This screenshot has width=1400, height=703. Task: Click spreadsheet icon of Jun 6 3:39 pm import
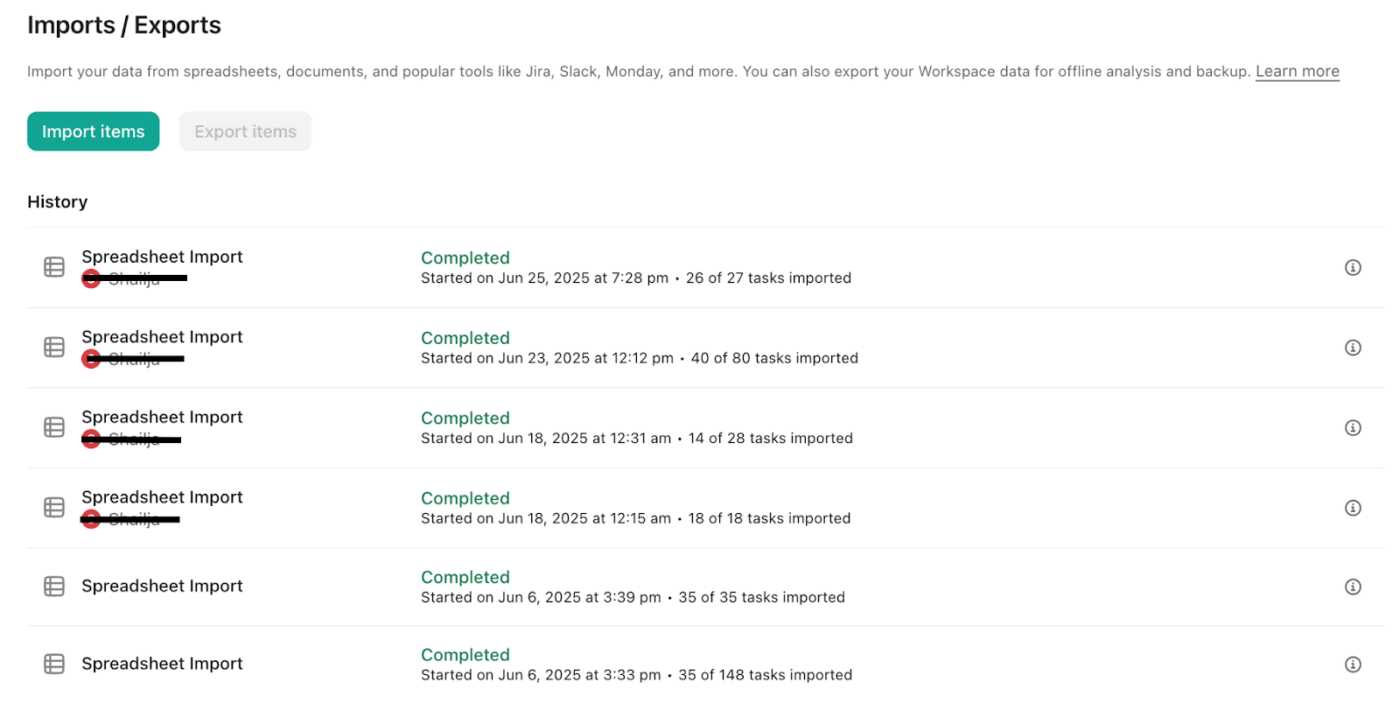tap(54, 586)
